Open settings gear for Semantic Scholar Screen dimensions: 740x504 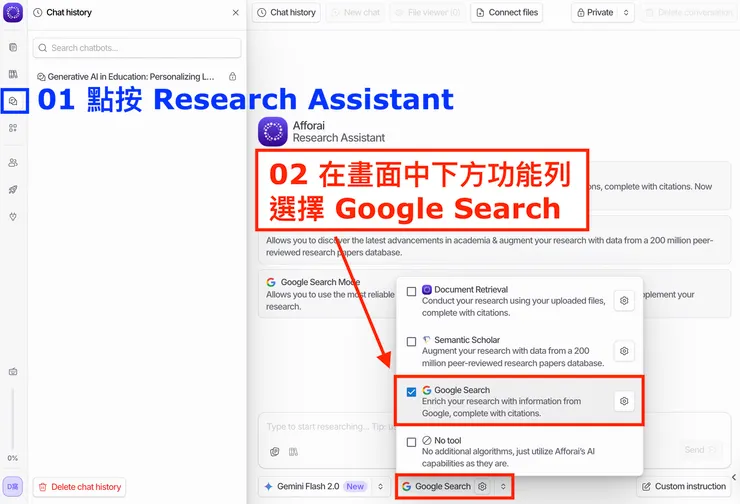[x=624, y=351]
